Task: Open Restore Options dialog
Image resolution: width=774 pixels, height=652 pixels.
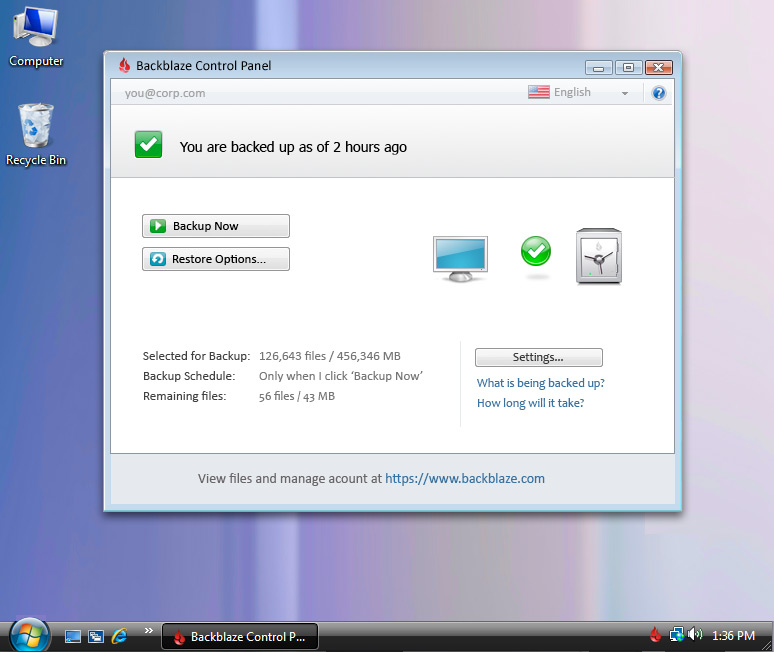Action: [216, 259]
